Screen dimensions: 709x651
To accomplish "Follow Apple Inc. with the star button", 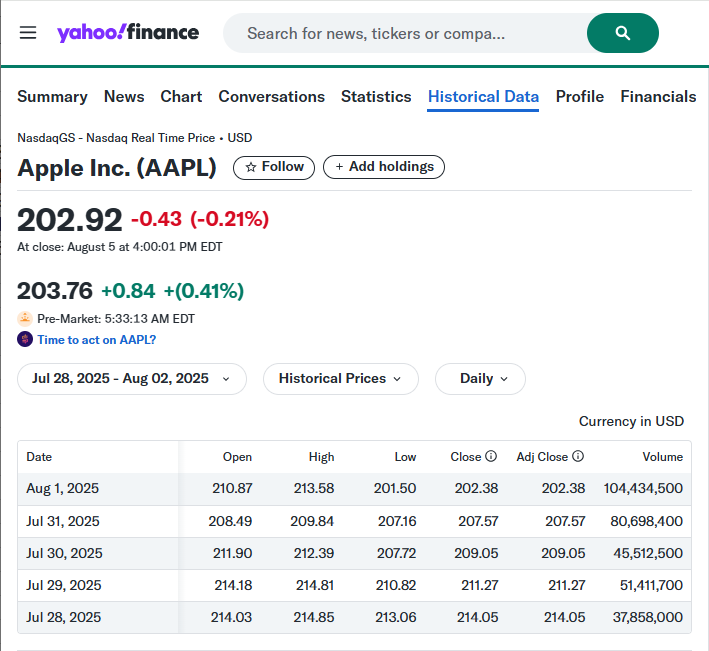I will (274, 167).
